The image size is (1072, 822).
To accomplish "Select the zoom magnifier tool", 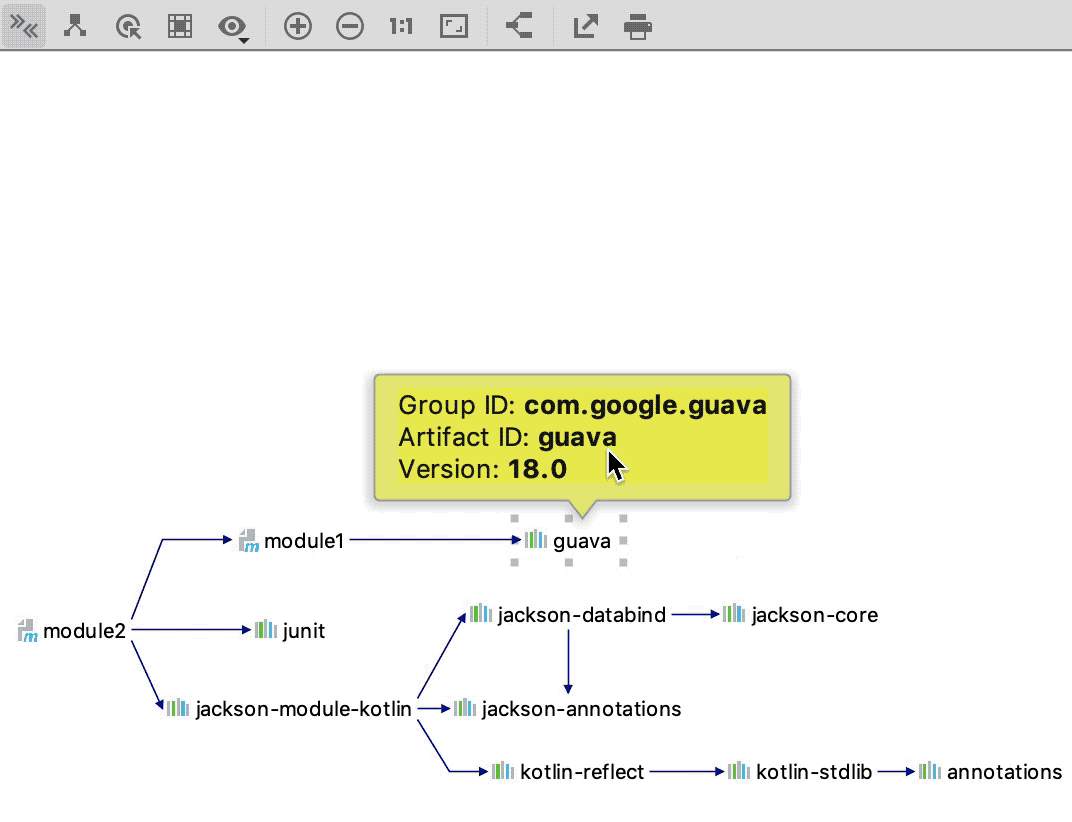I will click(x=129, y=26).
